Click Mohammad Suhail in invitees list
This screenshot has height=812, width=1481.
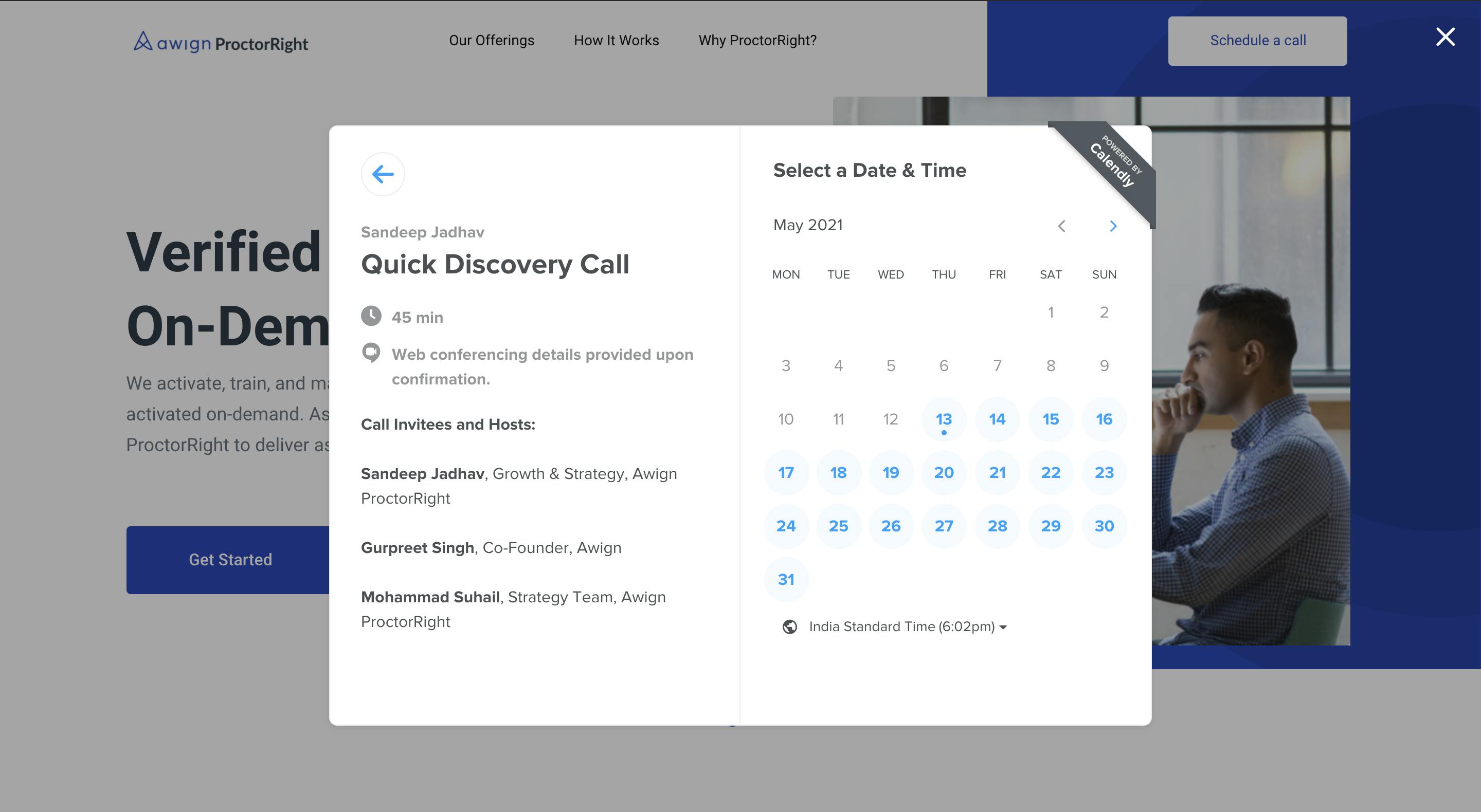point(430,597)
